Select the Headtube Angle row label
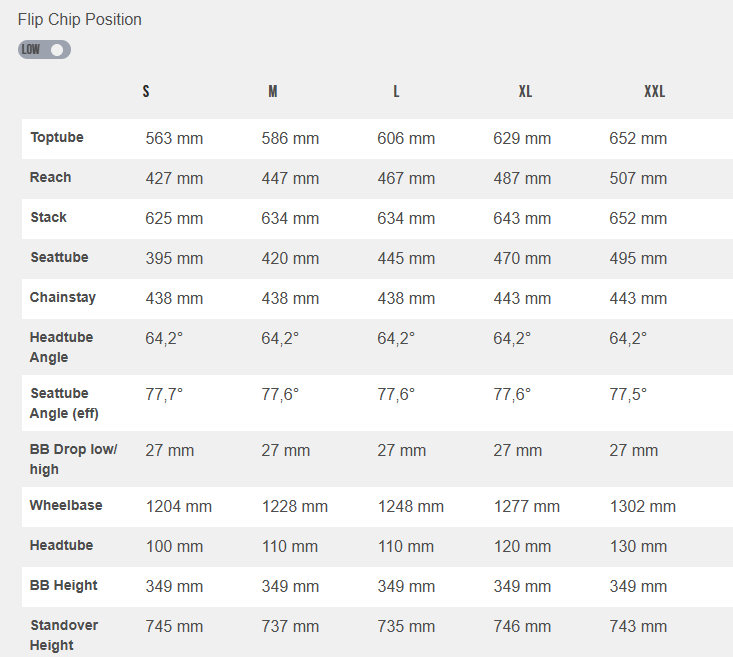Viewport: 733px width, 657px height. [x=61, y=347]
